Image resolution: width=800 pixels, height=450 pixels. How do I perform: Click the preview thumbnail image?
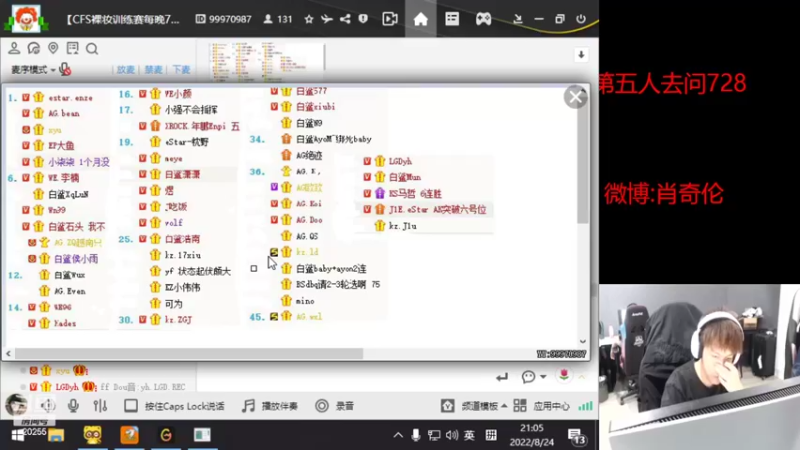(265, 61)
